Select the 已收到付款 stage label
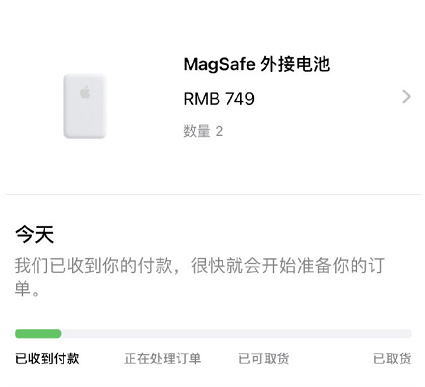This screenshot has height=387, width=425. coord(47,359)
